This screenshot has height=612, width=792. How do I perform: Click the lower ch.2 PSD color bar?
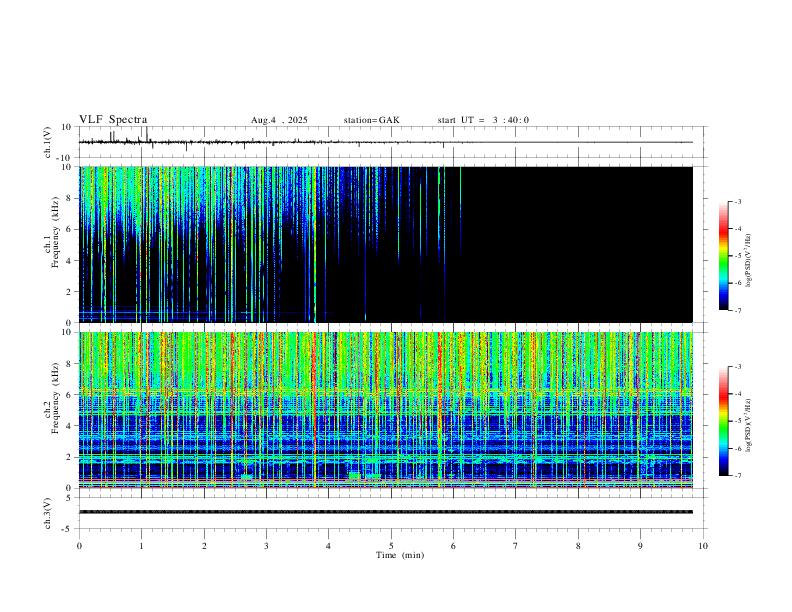pyautogui.click(x=724, y=421)
